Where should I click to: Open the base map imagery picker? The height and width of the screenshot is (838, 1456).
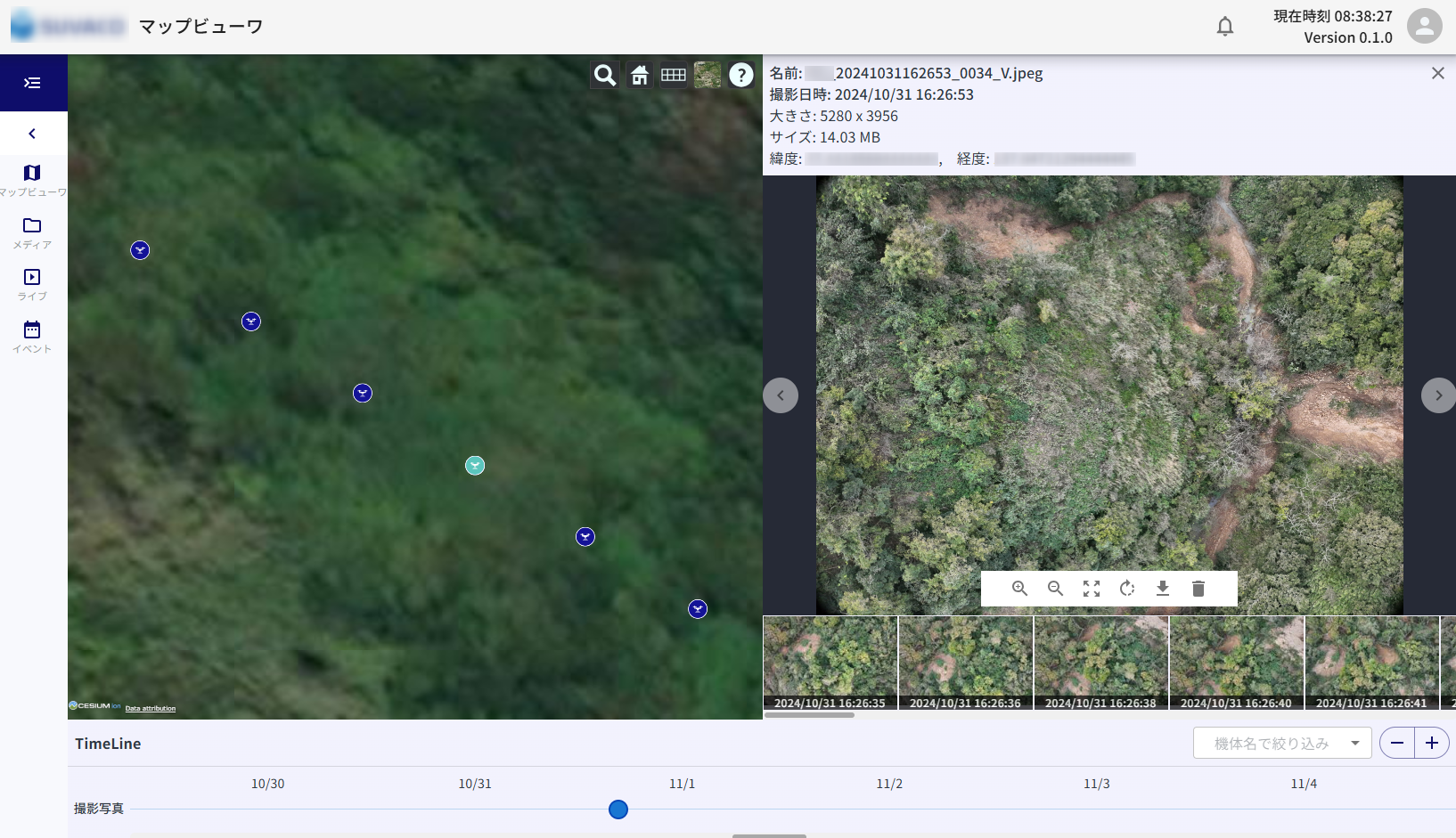point(708,75)
